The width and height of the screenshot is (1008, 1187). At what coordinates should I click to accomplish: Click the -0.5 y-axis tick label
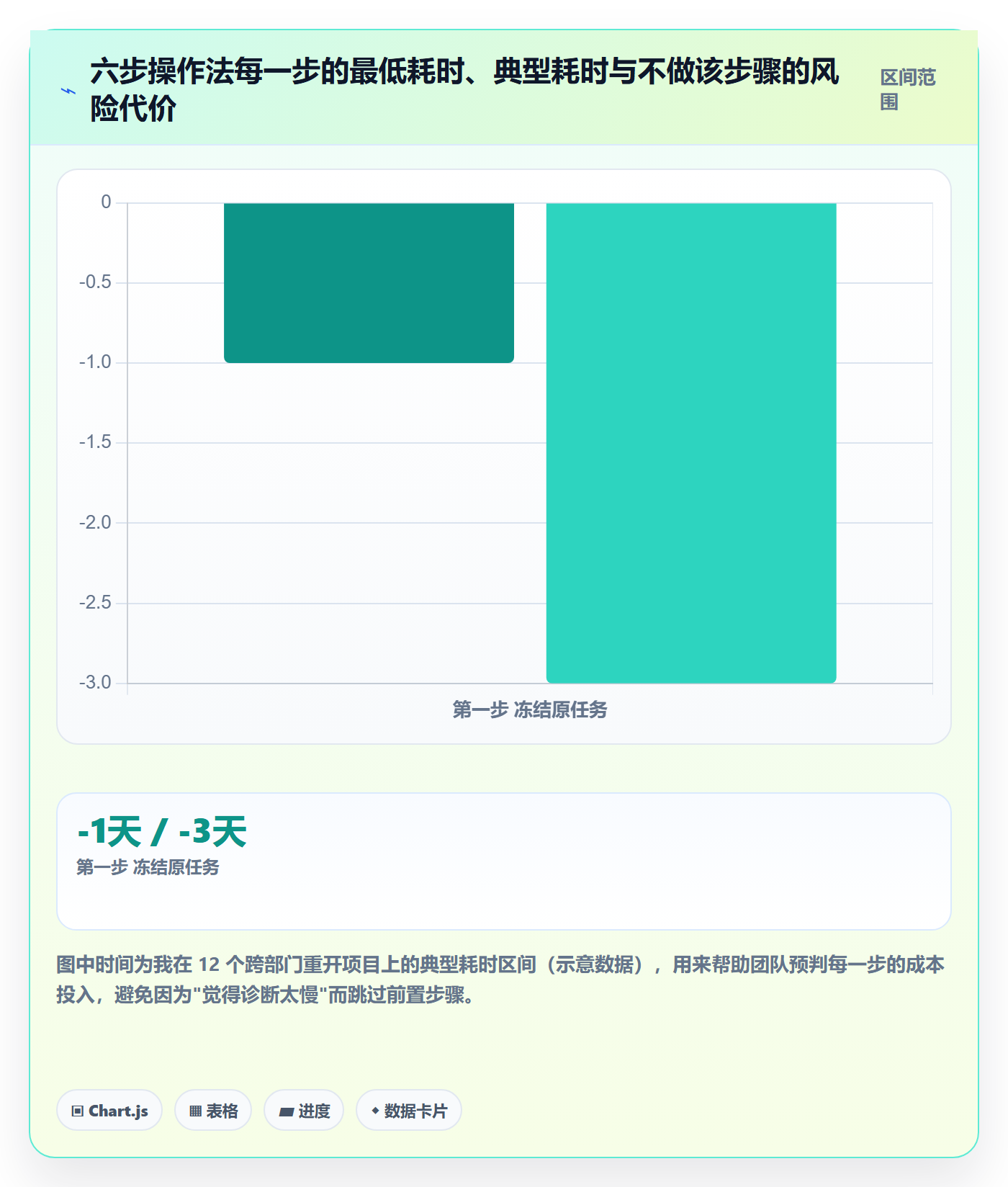point(95,282)
